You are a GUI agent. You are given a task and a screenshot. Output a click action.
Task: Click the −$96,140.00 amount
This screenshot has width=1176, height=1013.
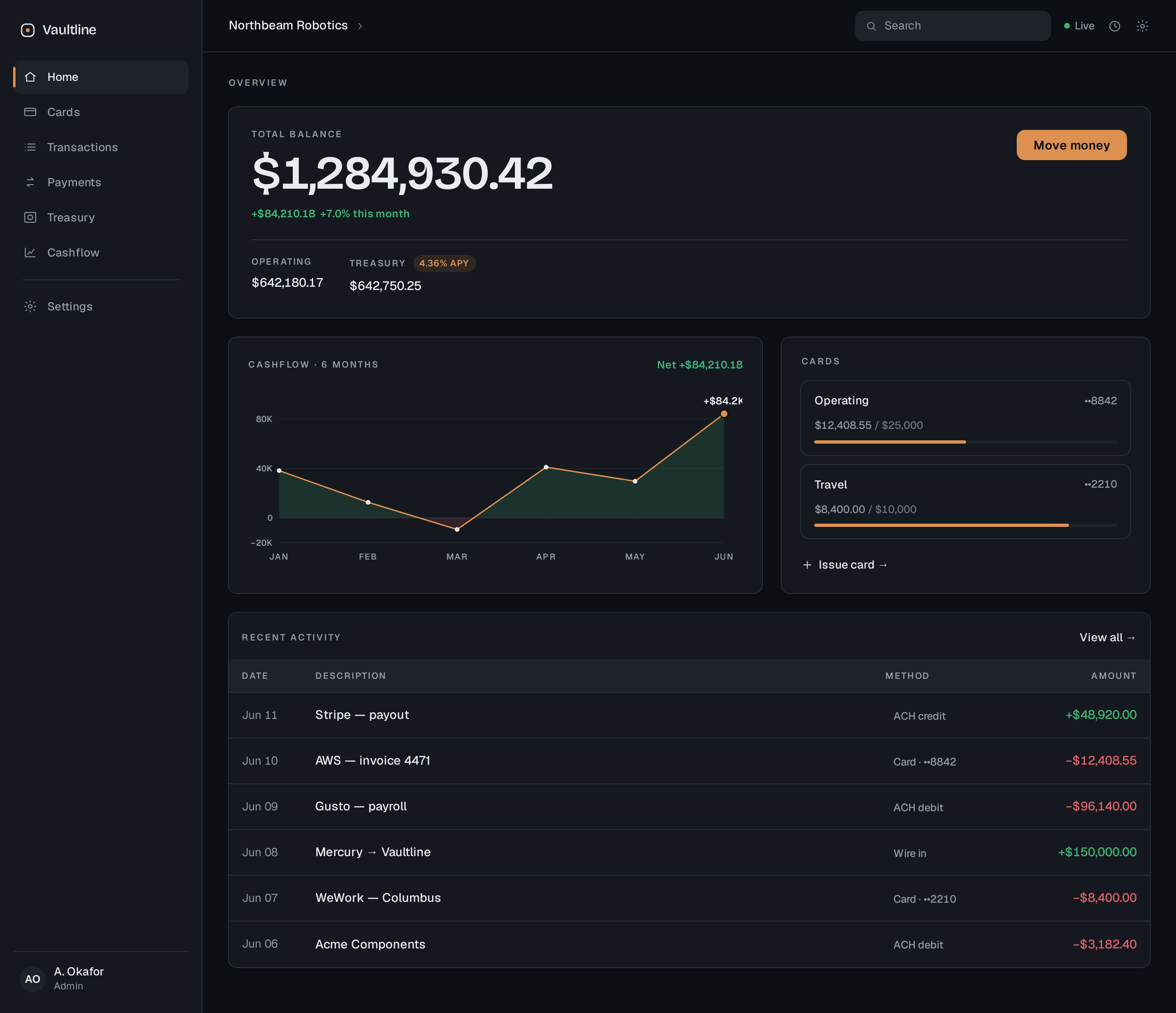tap(1100, 806)
